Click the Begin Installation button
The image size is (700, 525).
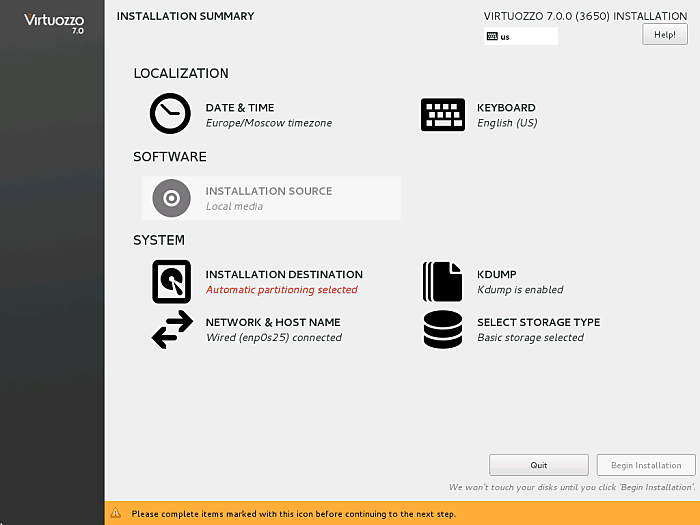[645, 465]
